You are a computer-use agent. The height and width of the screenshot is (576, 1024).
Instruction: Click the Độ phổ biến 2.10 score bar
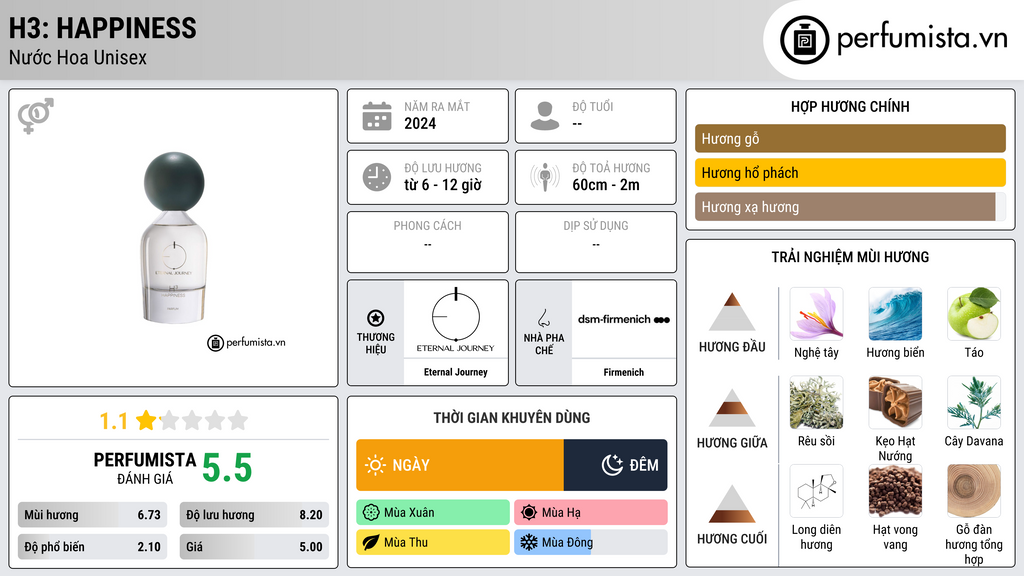pyautogui.click(x=92, y=547)
